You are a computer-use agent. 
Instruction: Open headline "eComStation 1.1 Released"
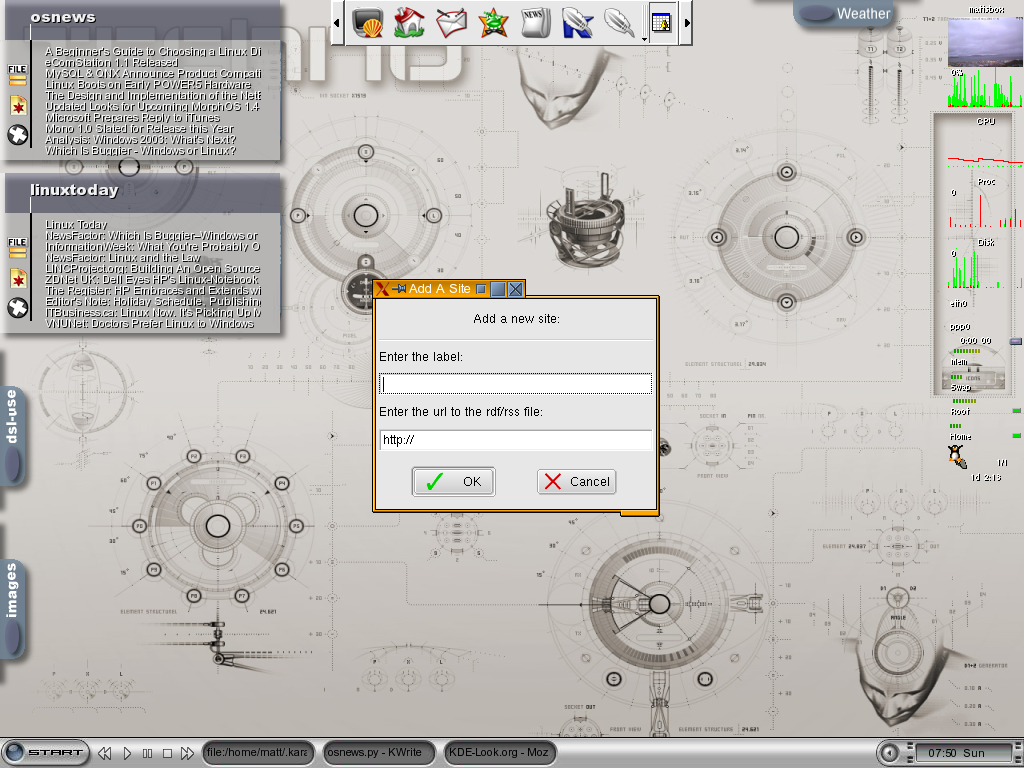coord(112,63)
